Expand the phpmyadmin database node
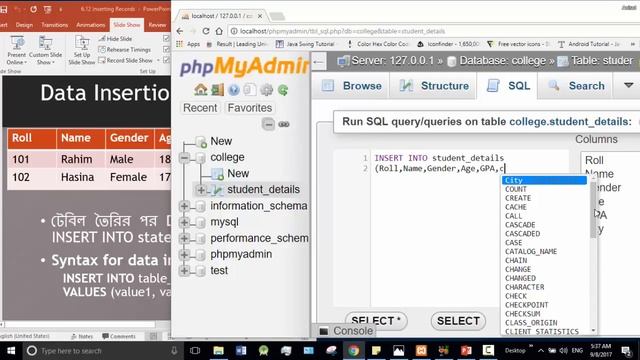The width and height of the screenshot is (640, 360). 184,254
